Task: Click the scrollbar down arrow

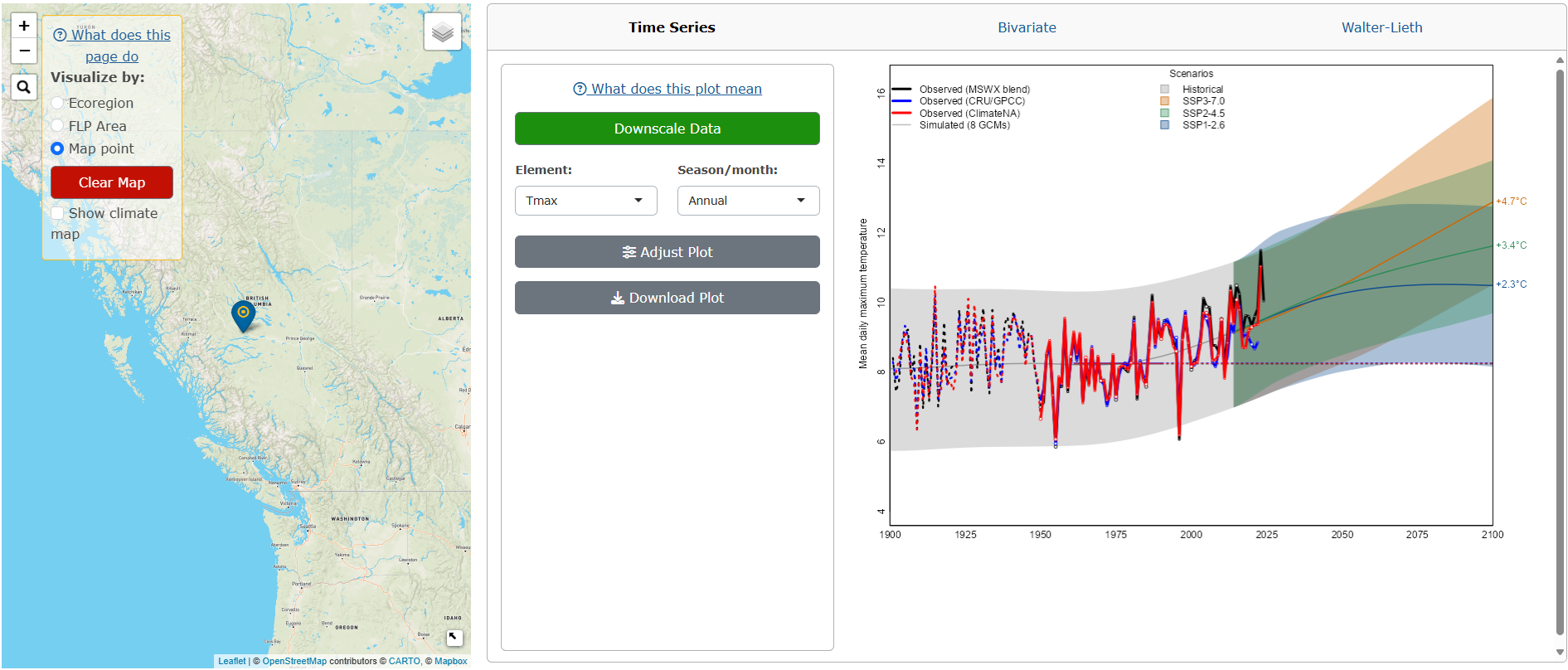Action: tap(1560, 653)
